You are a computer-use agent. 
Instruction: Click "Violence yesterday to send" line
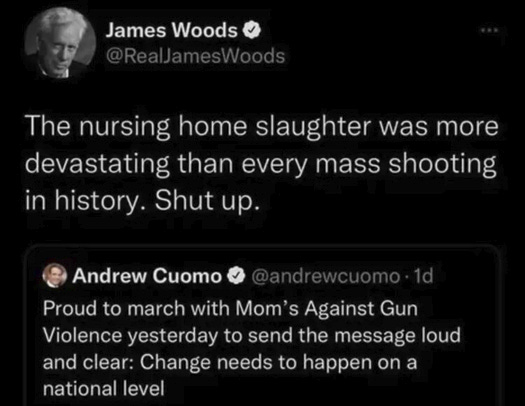point(252,335)
